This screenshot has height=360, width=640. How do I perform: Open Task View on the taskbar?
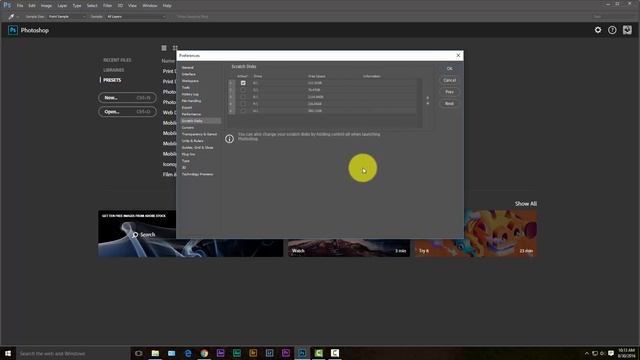pos(138,353)
